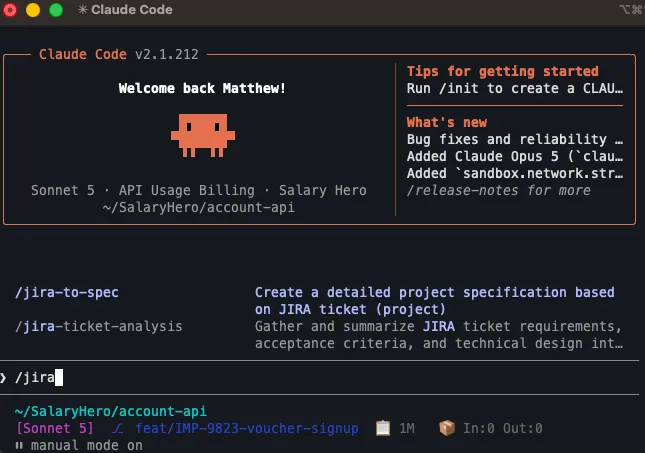This screenshot has width=645, height=453.
Task: Click the keyboard shortcut symbols in title bar
Action: [632, 9]
